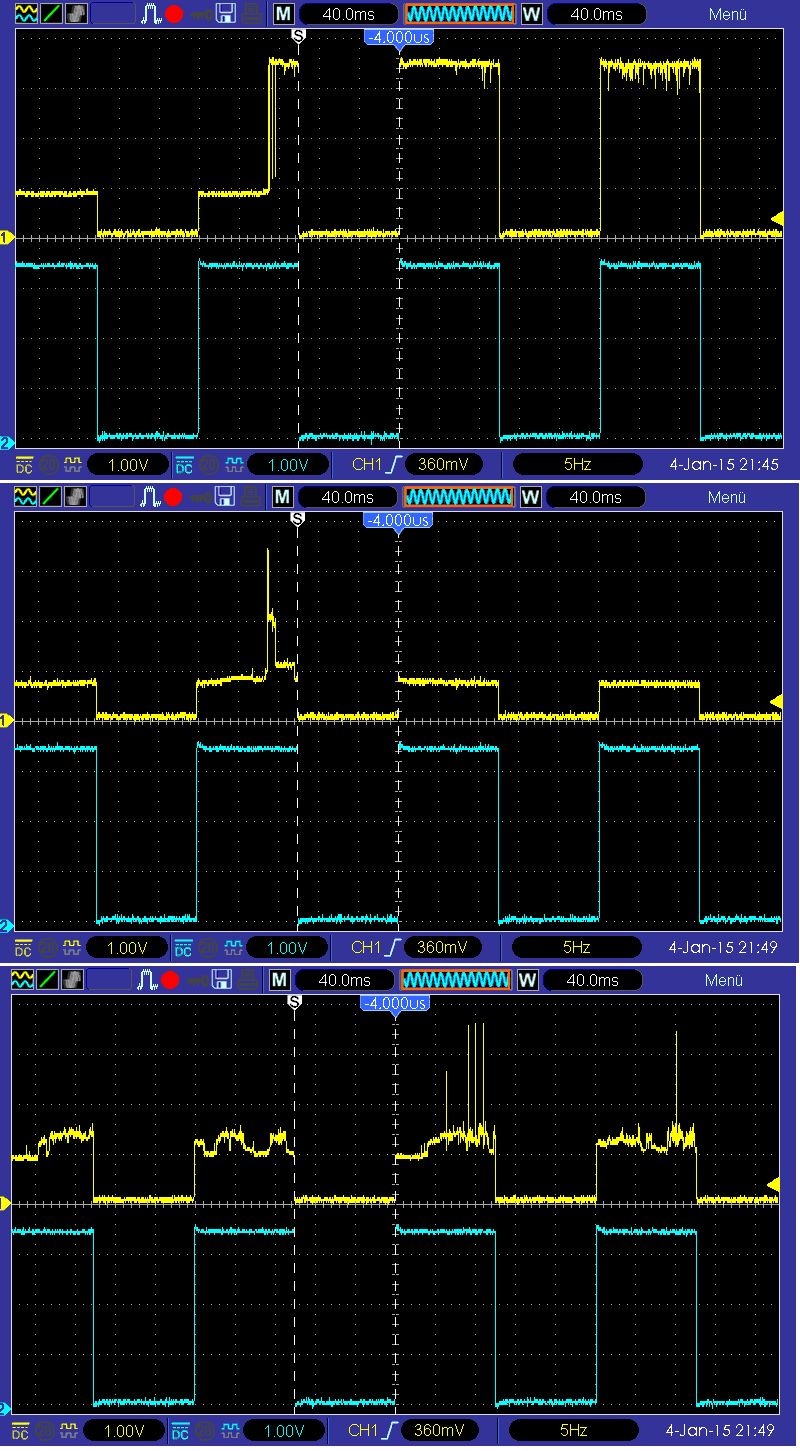Click the floppy disk save icon in middle capture
Viewport: 800px width, 1451px height.
(x=226, y=496)
